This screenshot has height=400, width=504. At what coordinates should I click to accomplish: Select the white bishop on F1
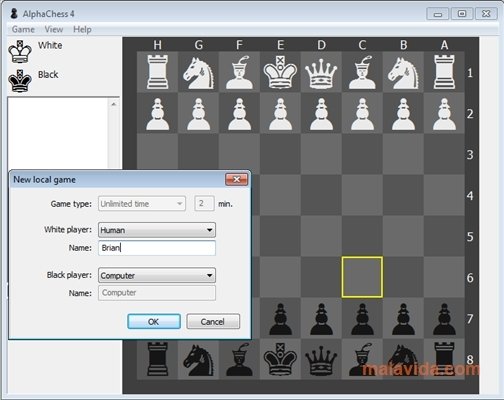click(239, 72)
